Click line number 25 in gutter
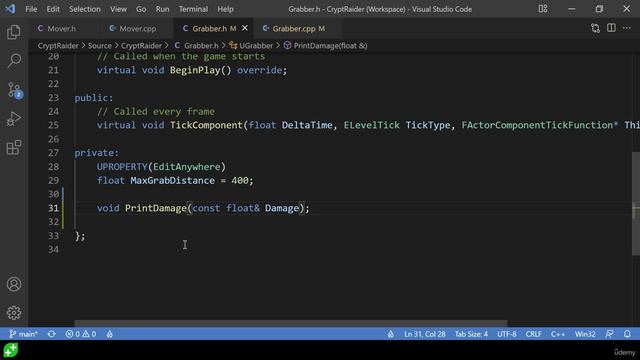 [53, 125]
